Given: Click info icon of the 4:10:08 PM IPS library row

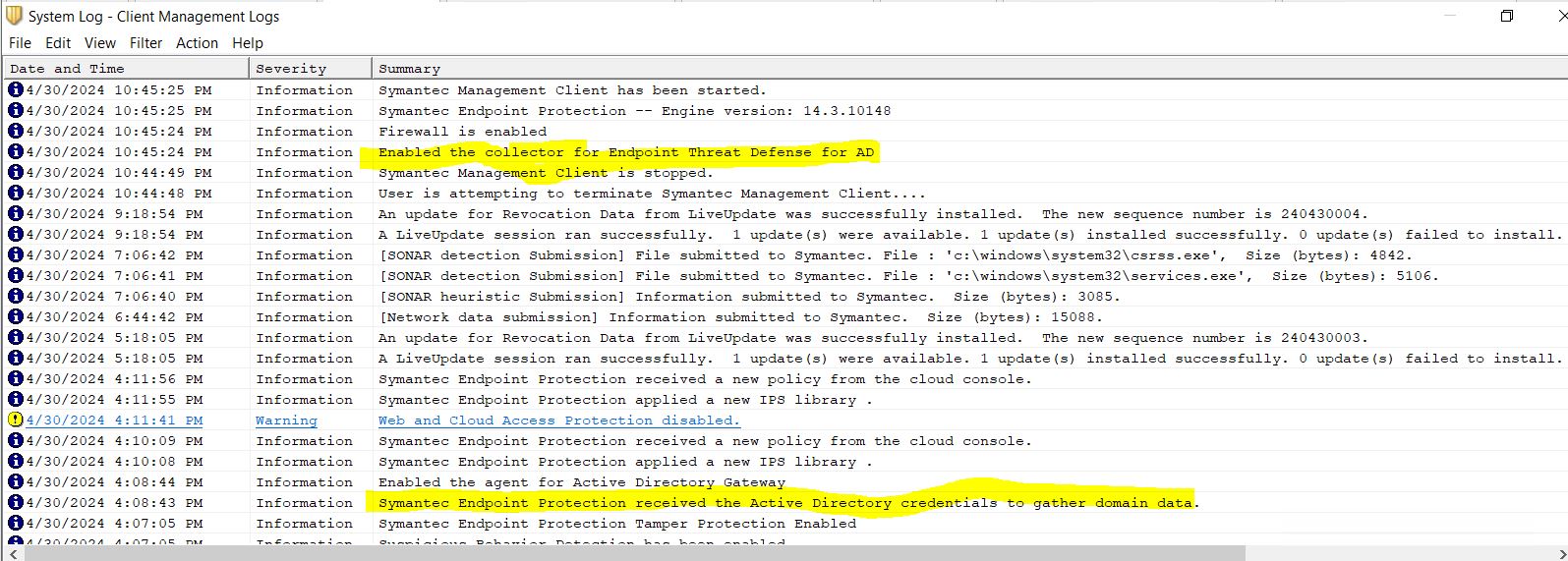Looking at the screenshot, I should [x=15, y=461].
